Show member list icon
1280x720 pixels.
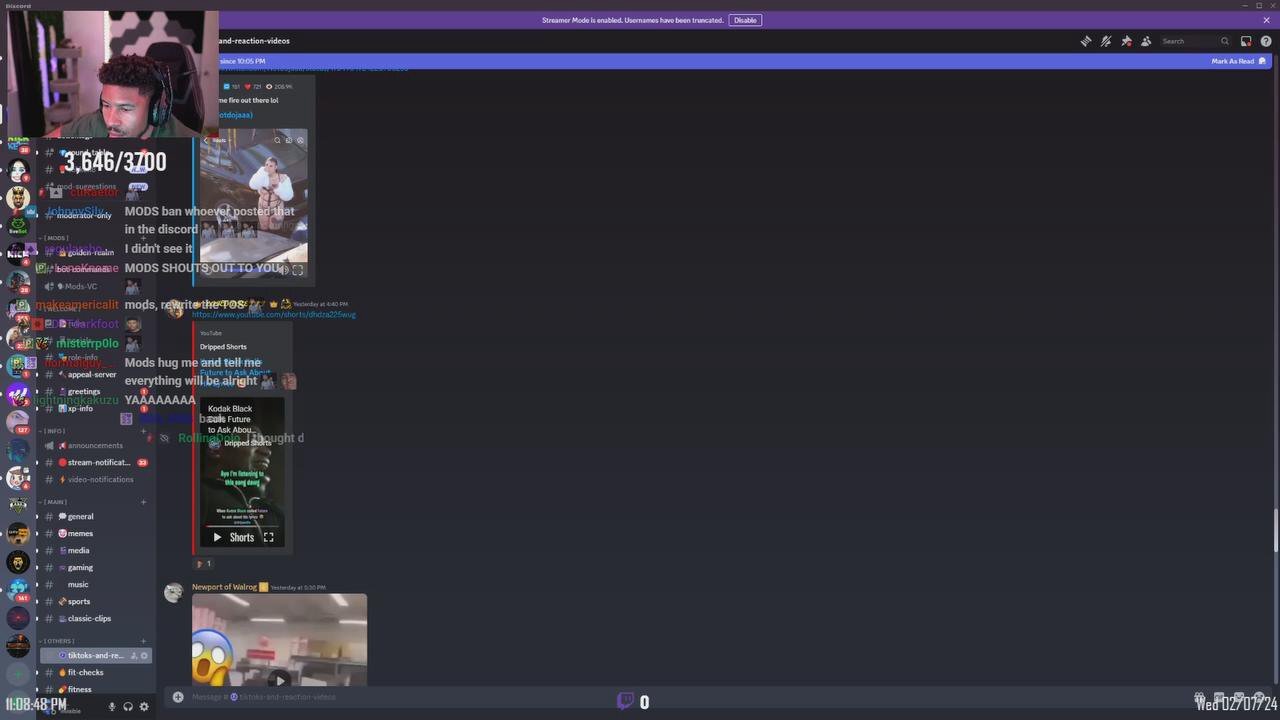pyautogui.click(x=1146, y=41)
